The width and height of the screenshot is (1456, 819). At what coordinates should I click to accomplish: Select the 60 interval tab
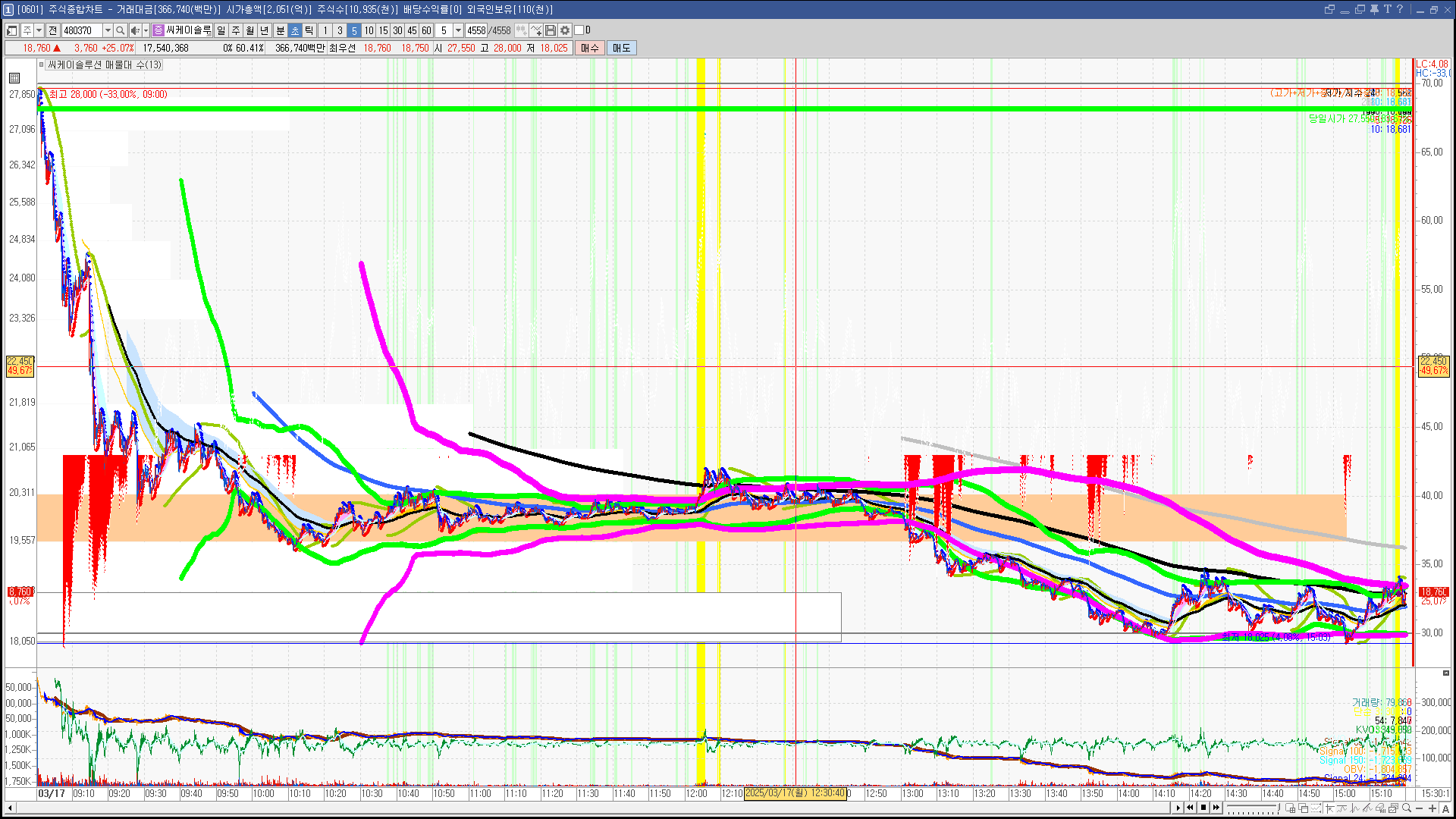coord(426,30)
